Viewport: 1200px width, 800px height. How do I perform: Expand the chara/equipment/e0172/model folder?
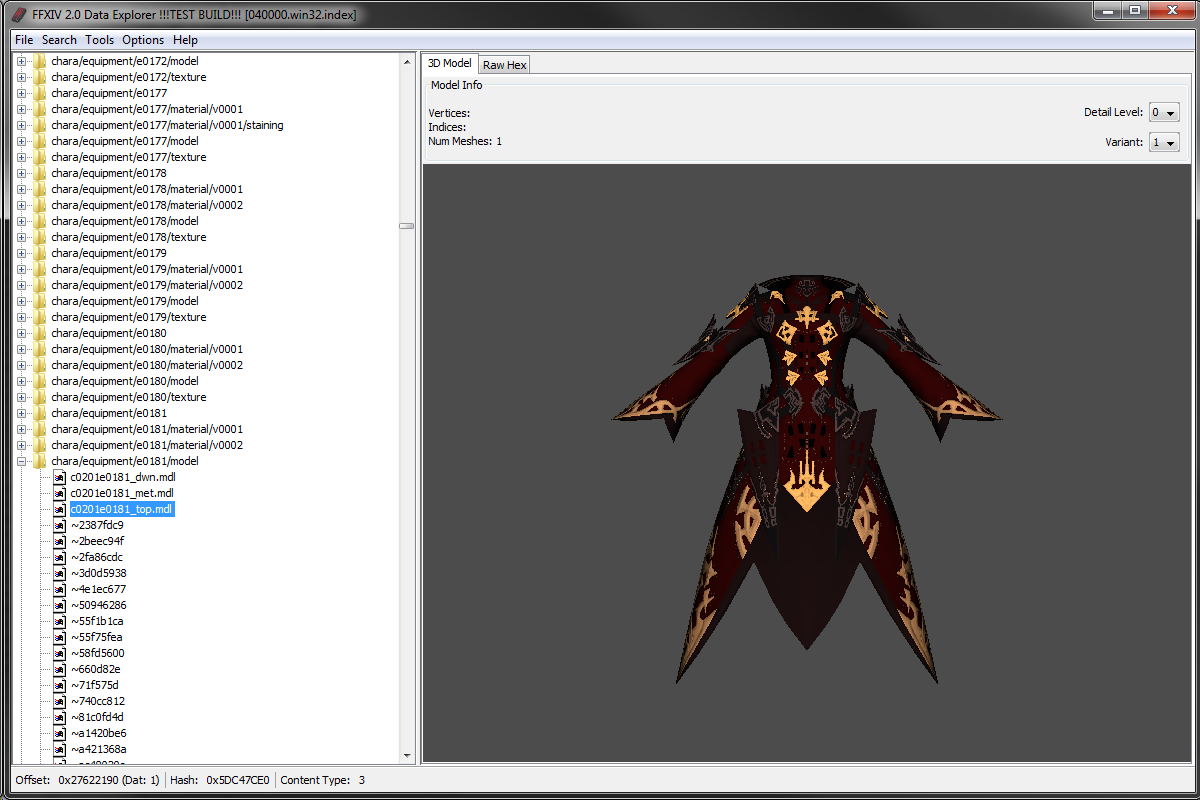coord(22,61)
